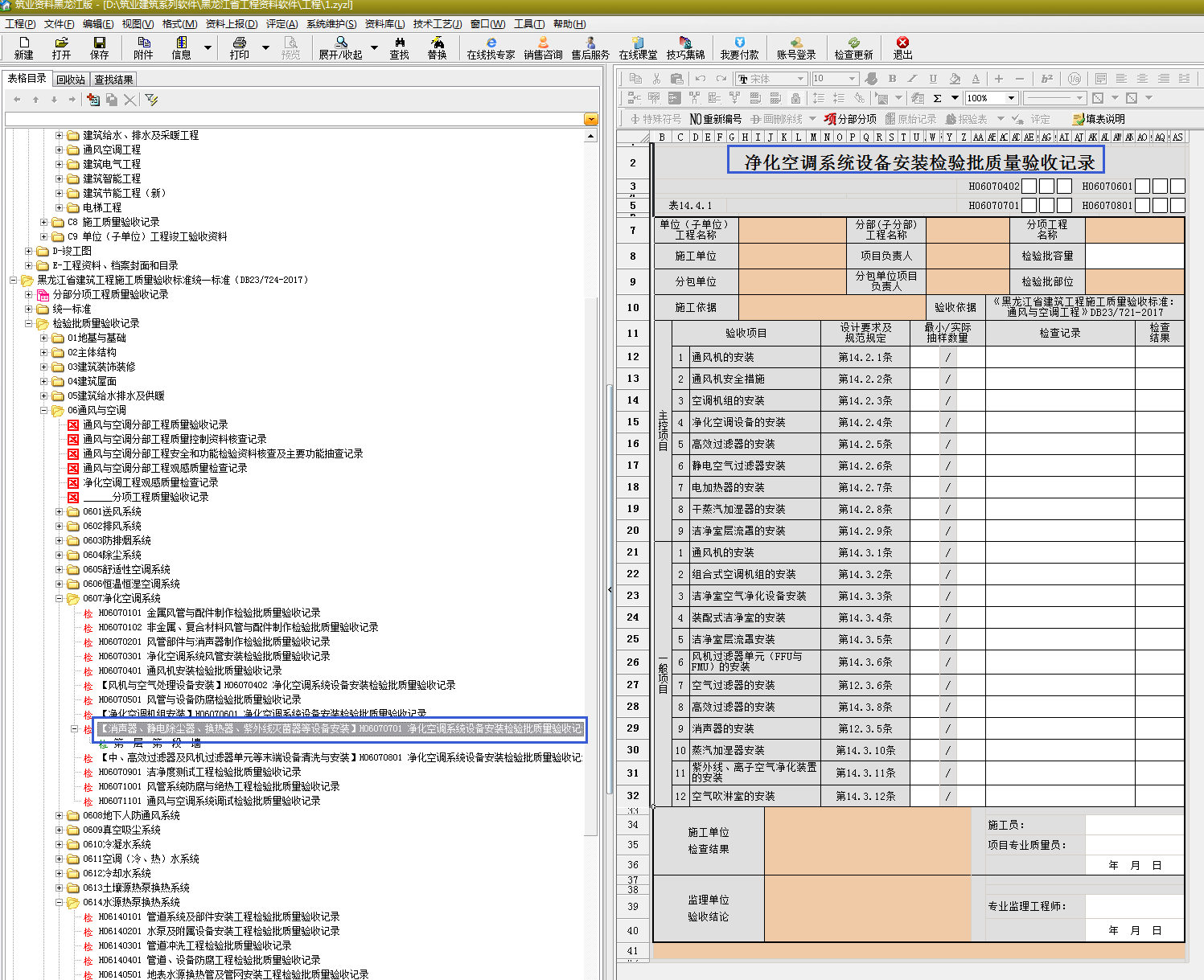Switch to the 查找结果 tab

click(113, 80)
